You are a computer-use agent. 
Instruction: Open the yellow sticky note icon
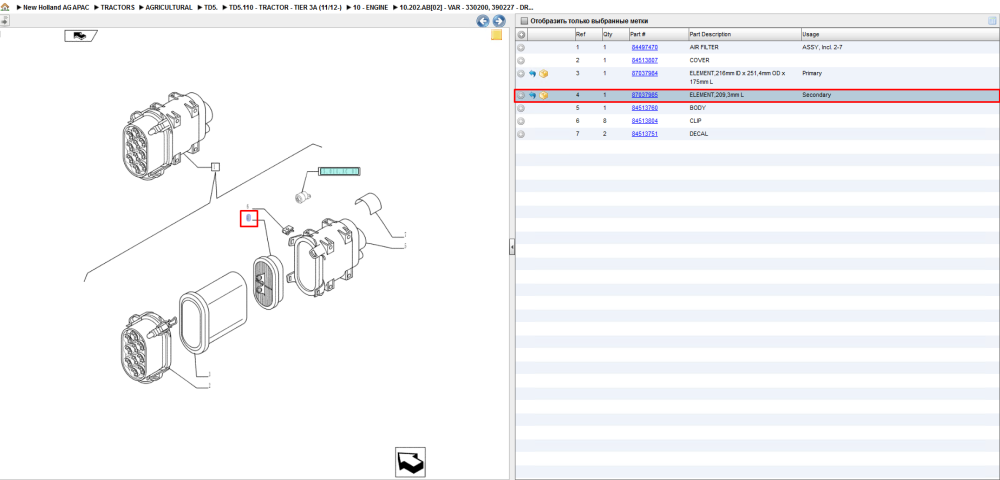click(496, 35)
